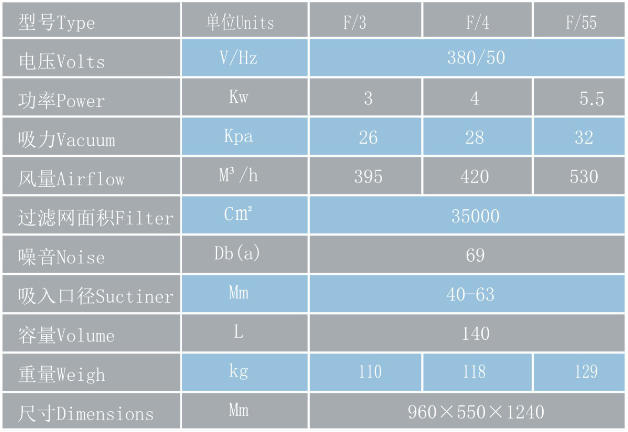Click the 395 airflow value cell

click(x=368, y=177)
